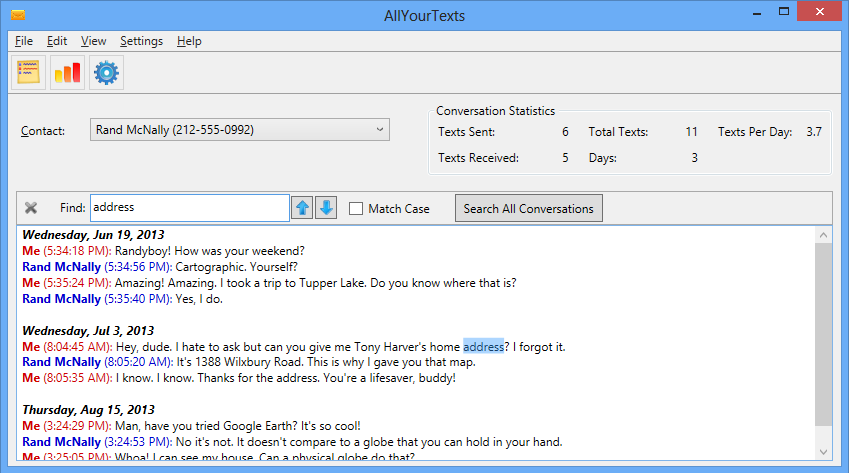Click the conversation scrollbar down arrow
Screen dimensions: 849x473
(x=823, y=452)
